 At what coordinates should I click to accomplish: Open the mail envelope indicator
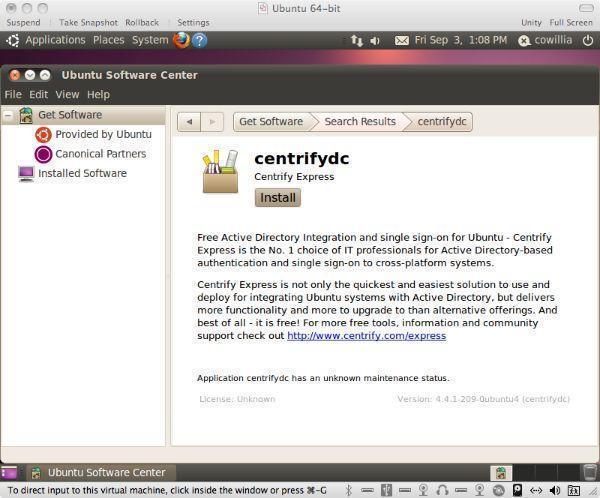point(402,40)
